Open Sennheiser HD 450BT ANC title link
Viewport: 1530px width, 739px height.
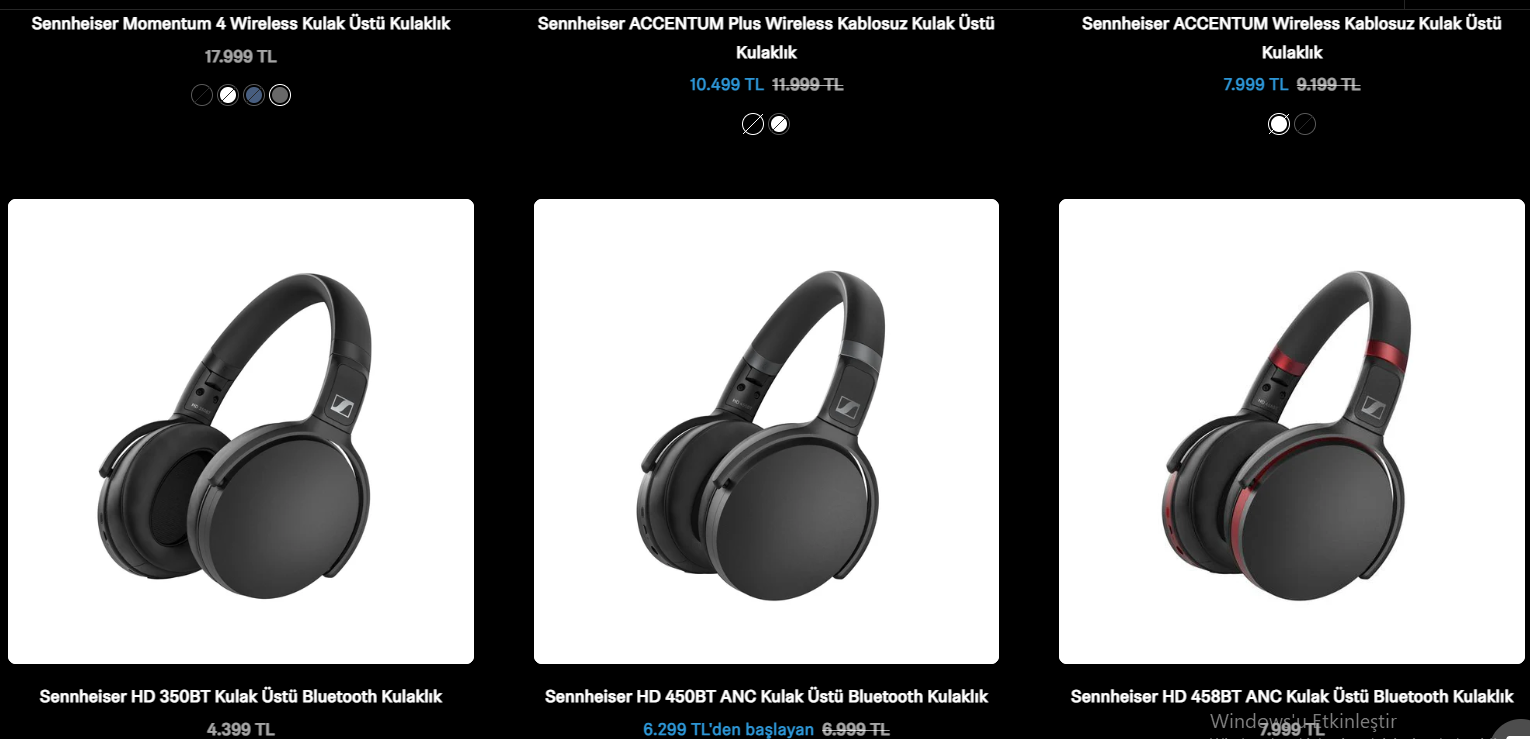coord(766,696)
